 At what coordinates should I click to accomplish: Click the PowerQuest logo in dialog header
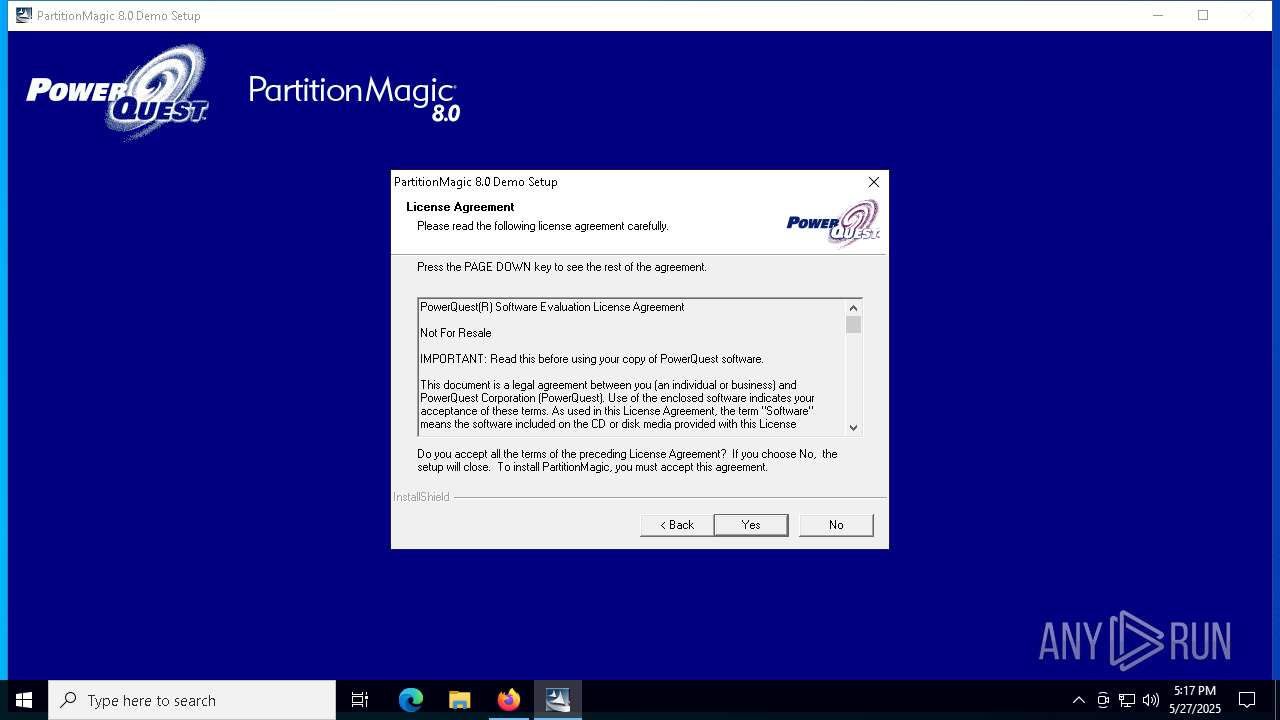pyautogui.click(x=833, y=223)
